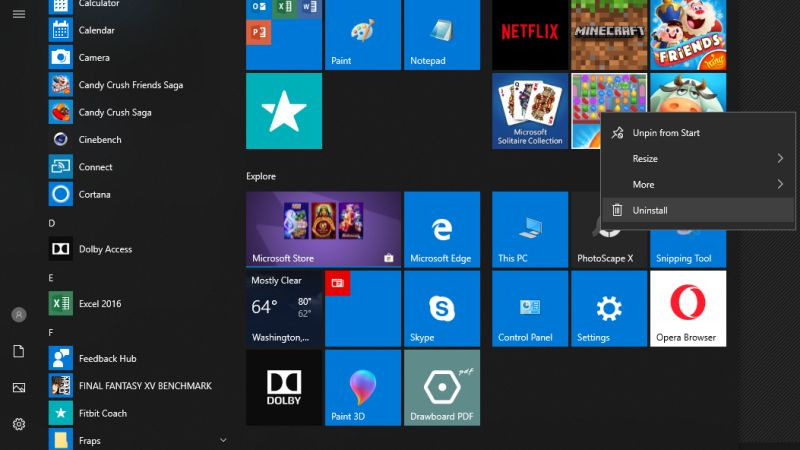This screenshot has height=450, width=800.
Task: Click the letter E section header
Action: click(51, 278)
